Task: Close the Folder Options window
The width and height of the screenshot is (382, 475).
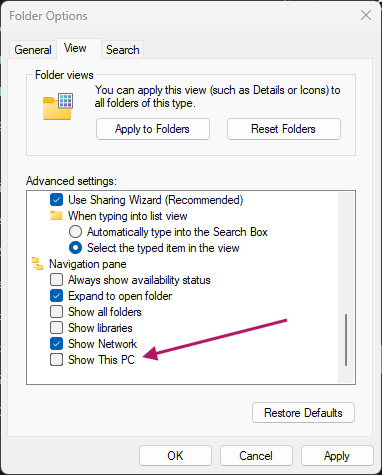Action: click(366, 15)
